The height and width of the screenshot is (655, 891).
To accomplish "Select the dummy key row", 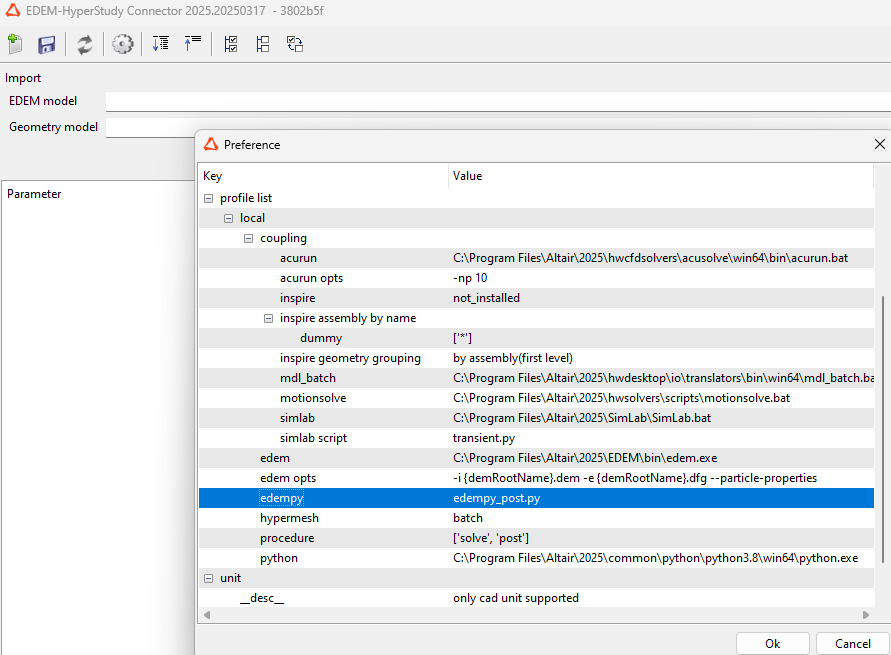I will pos(536,338).
